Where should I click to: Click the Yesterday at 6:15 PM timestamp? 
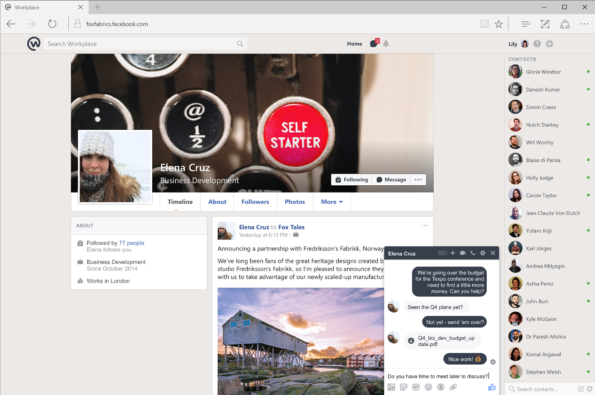[263, 235]
